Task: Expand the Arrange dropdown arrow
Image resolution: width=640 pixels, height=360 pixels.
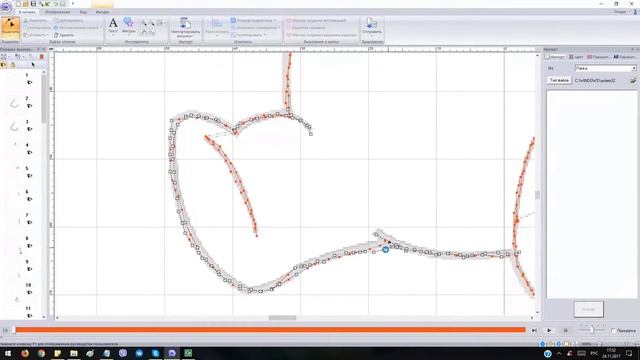Action: 217,36
